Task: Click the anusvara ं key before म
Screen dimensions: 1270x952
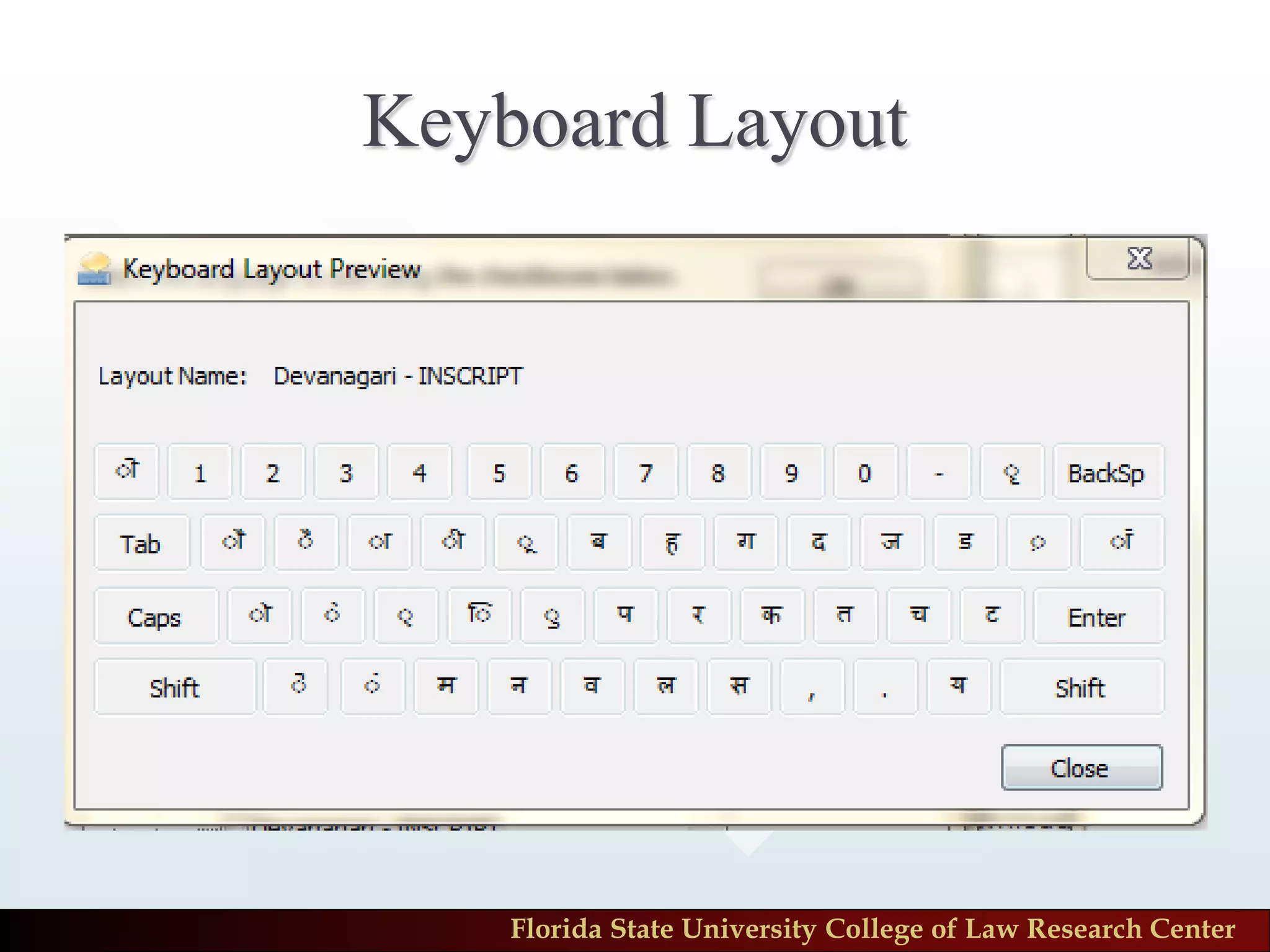Action: 373,687
